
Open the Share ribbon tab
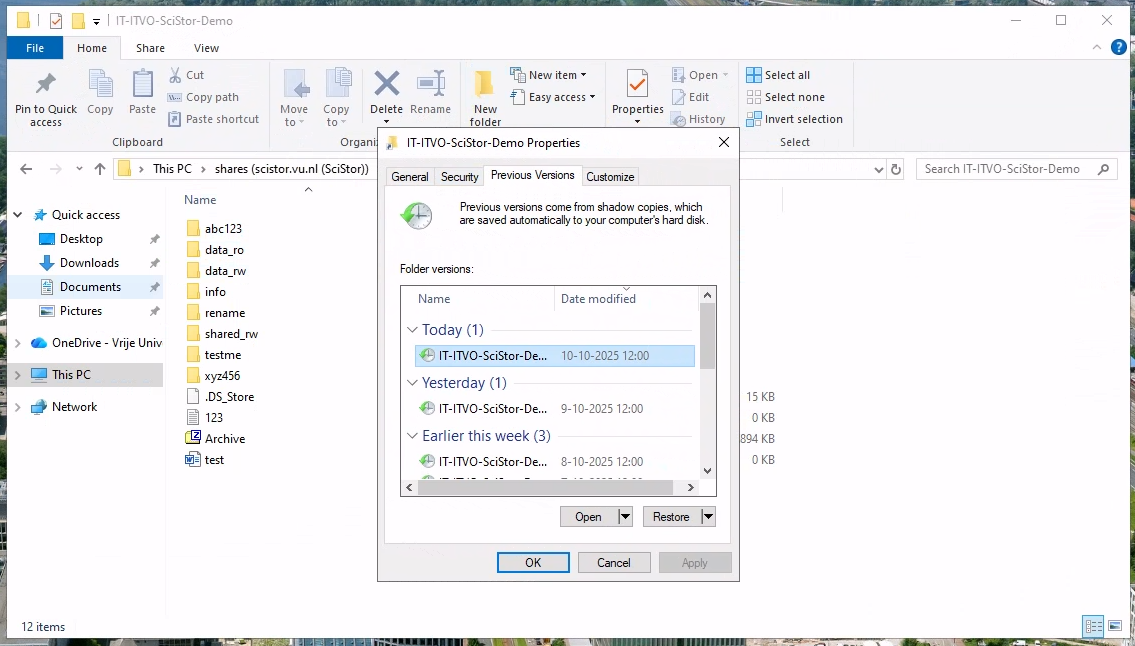(x=150, y=47)
